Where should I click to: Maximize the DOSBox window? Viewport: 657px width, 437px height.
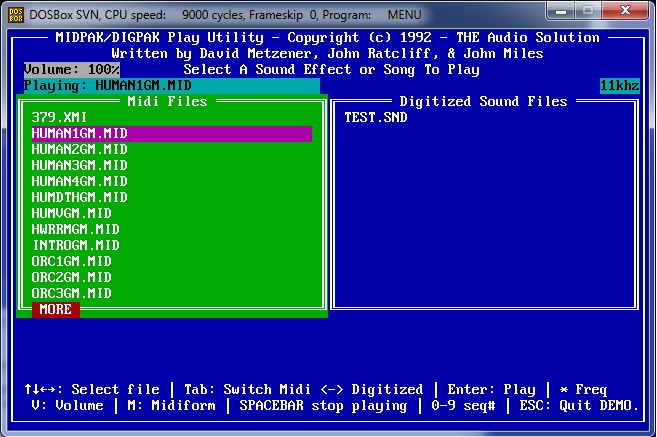tap(588, 11)
